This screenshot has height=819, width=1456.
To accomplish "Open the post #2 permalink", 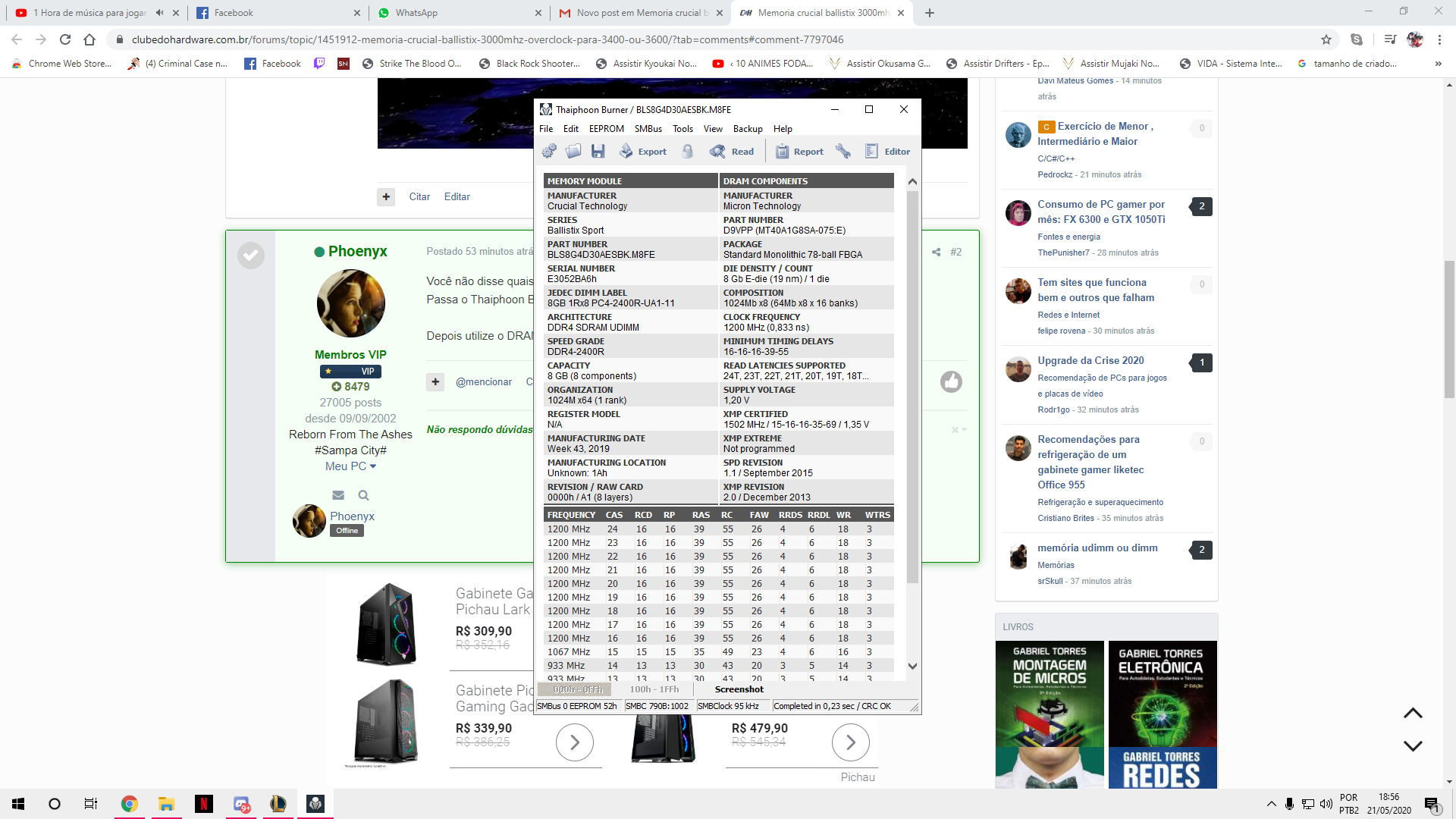I will pyautogui.click(x=955, y=252).
